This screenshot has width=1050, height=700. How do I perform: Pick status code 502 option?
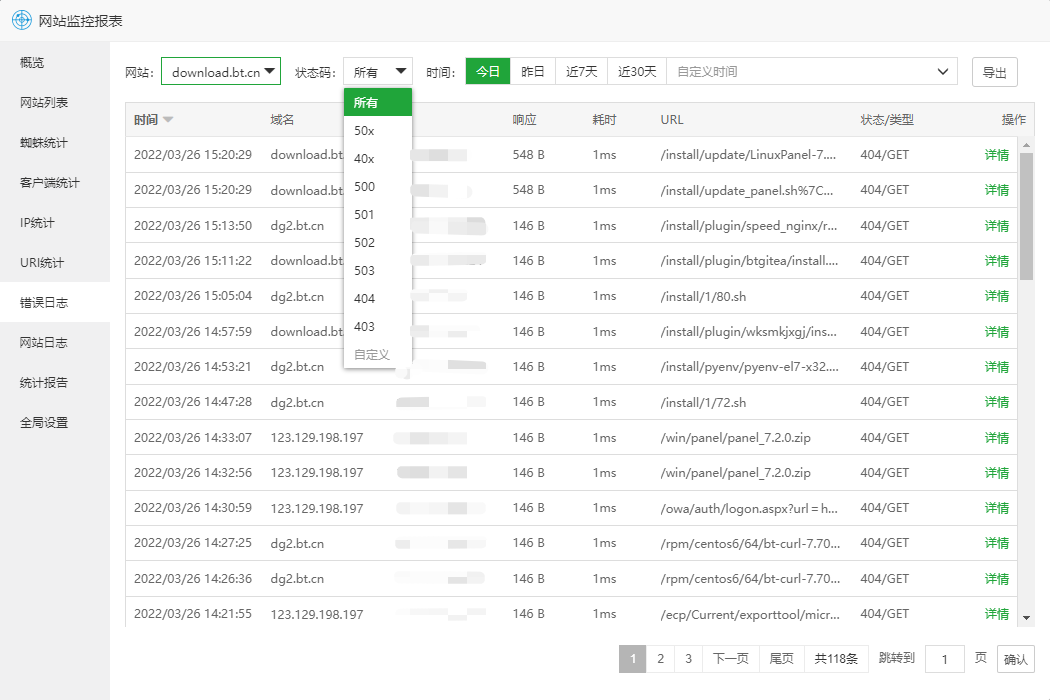(x=378, y=242)
